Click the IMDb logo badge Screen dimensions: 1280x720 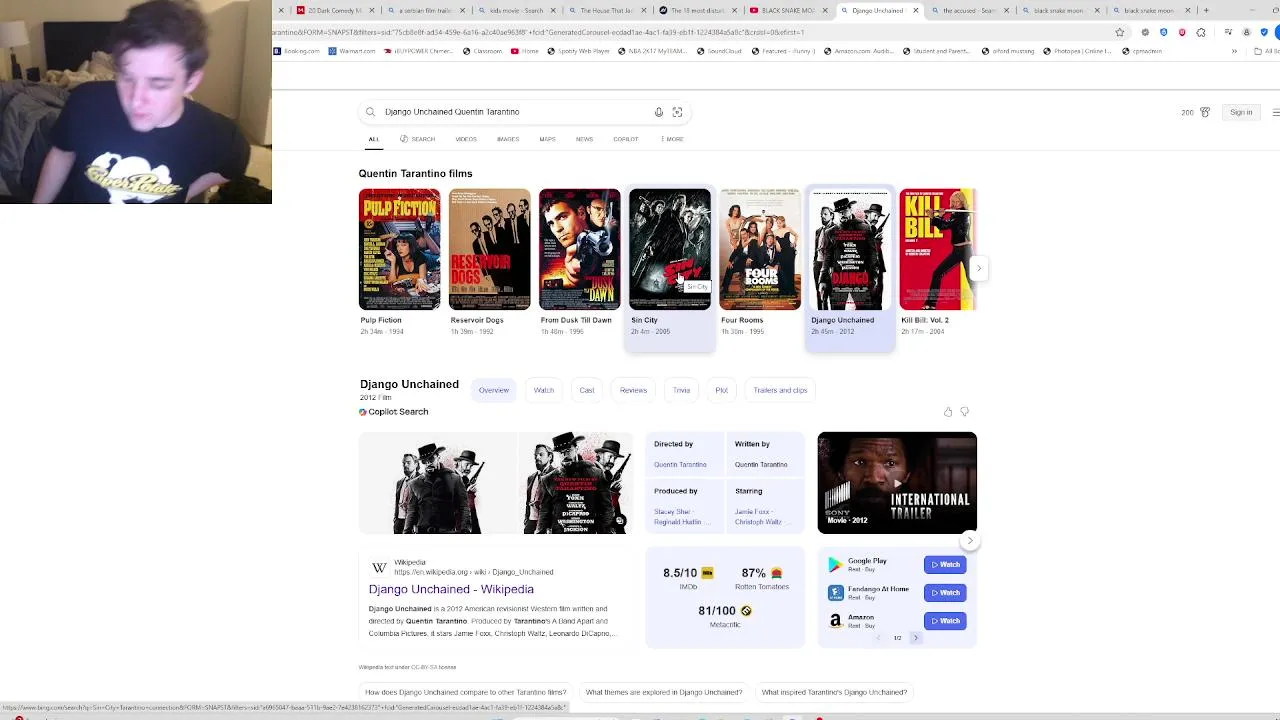point(707,573)
